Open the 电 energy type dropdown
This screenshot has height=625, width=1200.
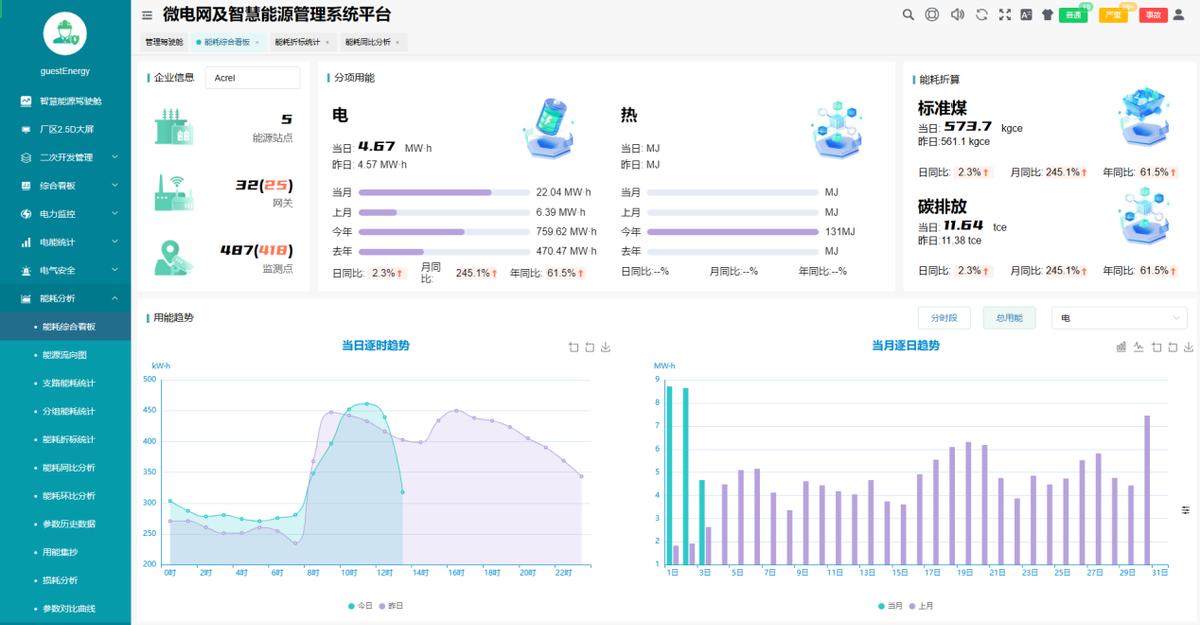tap(1119, 318)
